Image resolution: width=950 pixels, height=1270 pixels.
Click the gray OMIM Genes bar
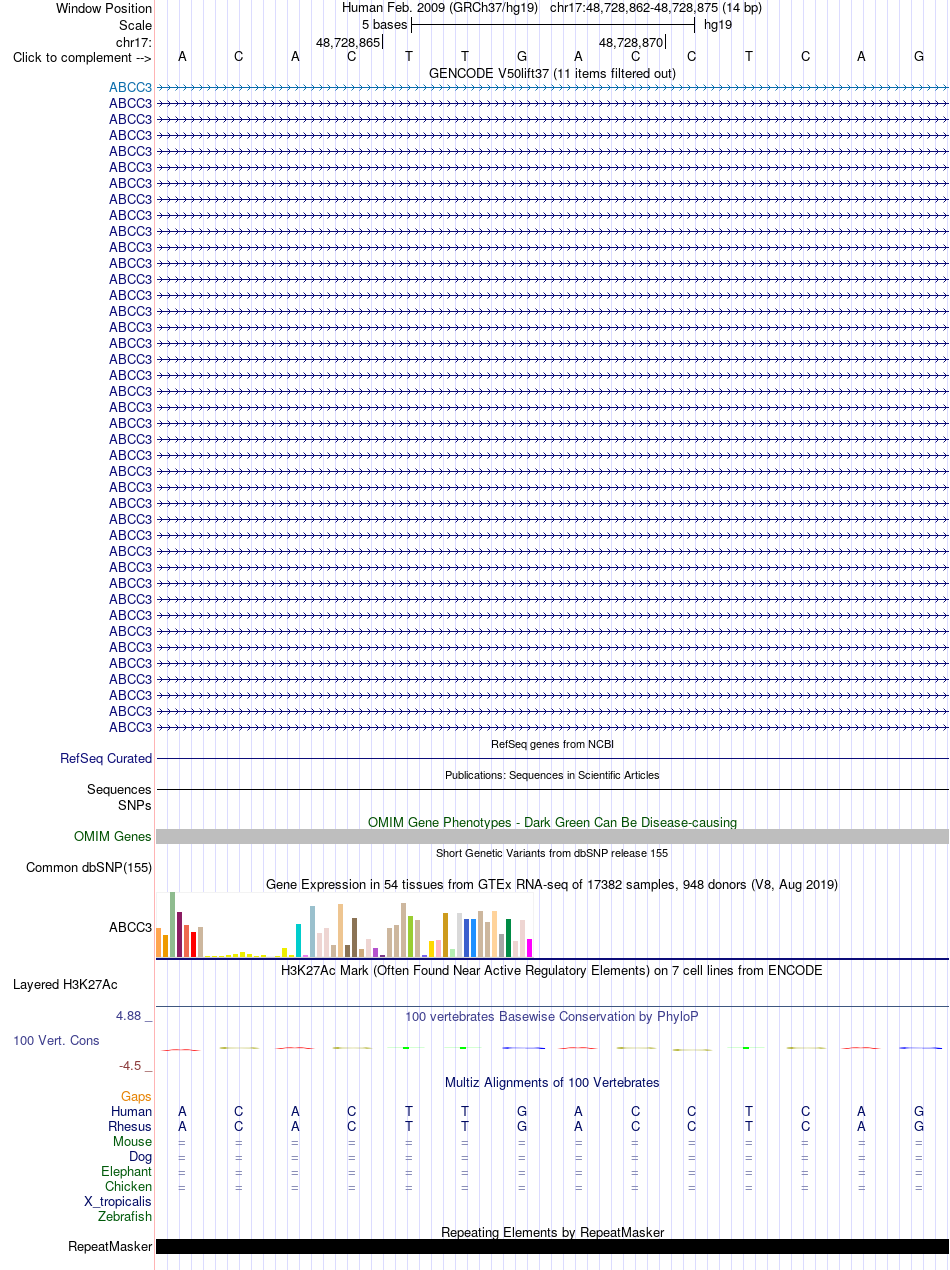(552, 836)
